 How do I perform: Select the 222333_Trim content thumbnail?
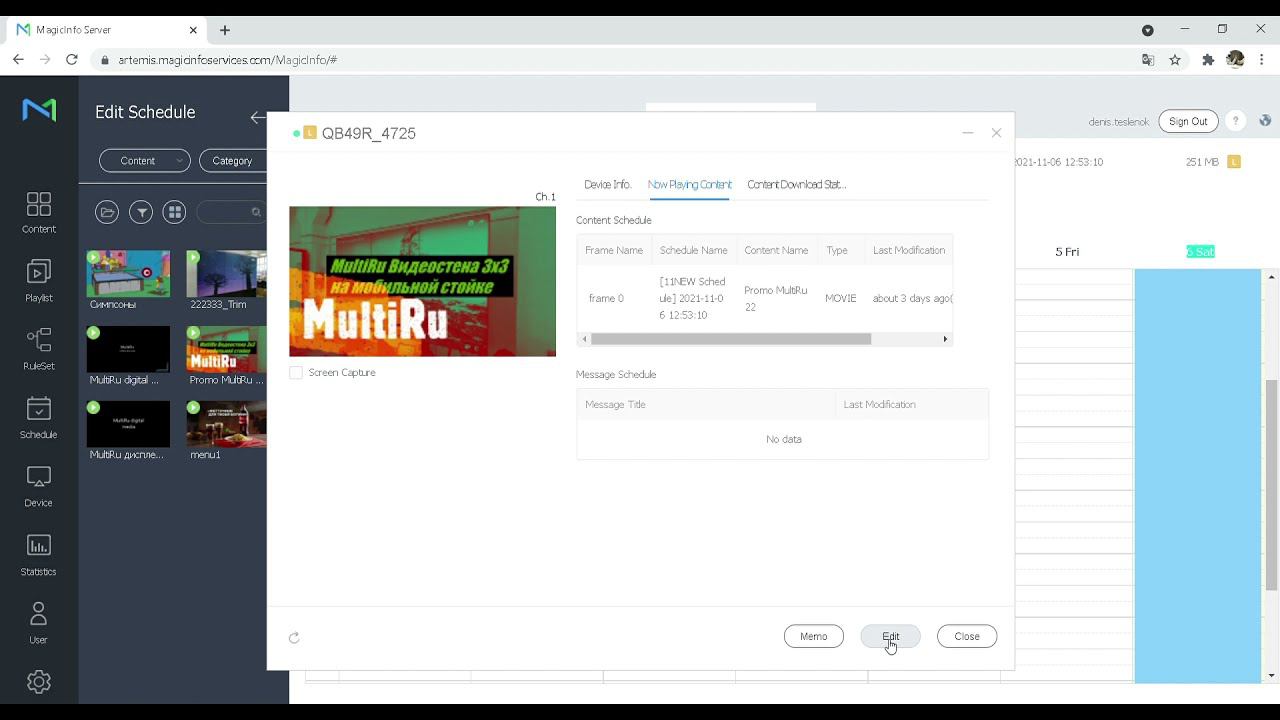[x=226, y=273]
